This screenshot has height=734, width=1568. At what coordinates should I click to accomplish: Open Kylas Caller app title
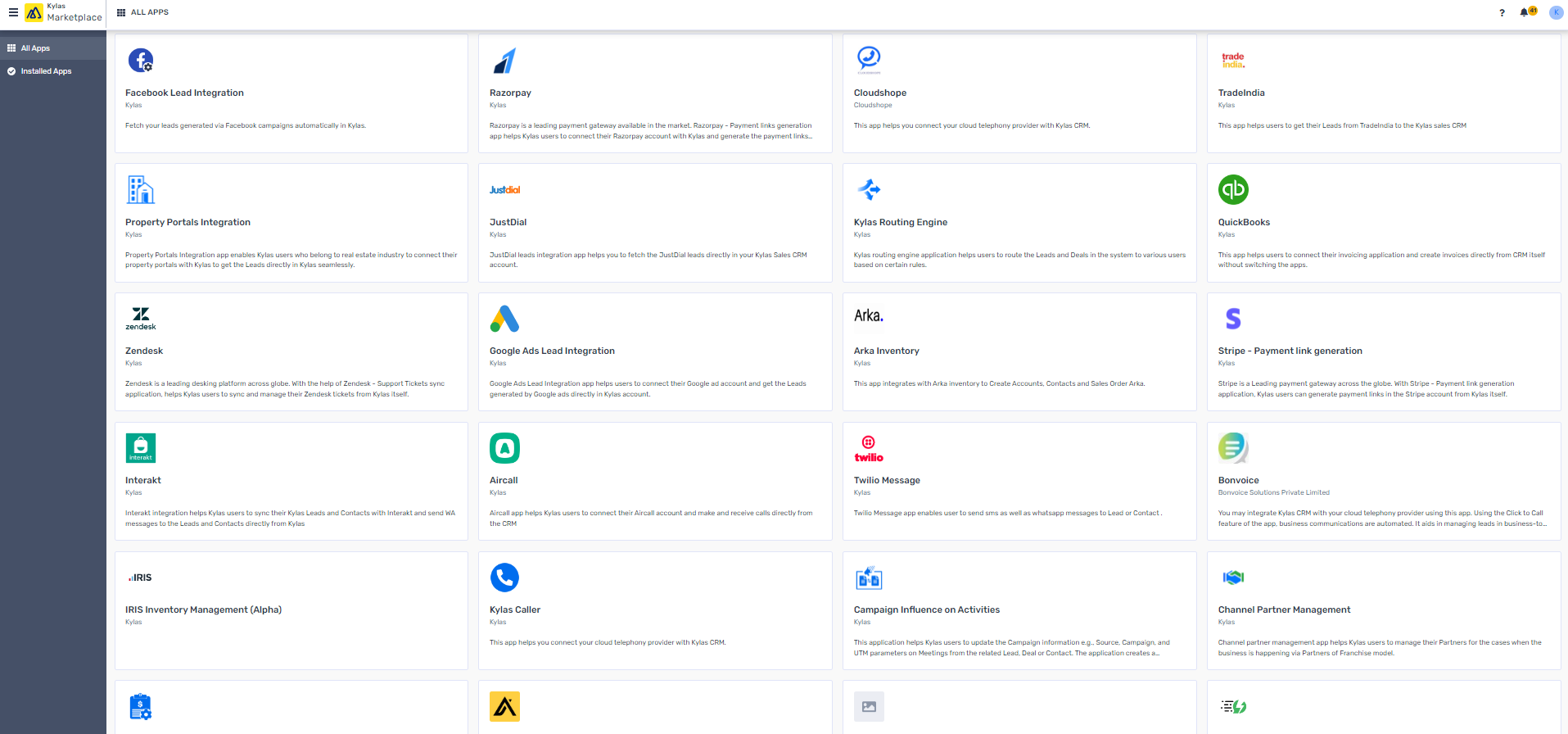point(515,609)
